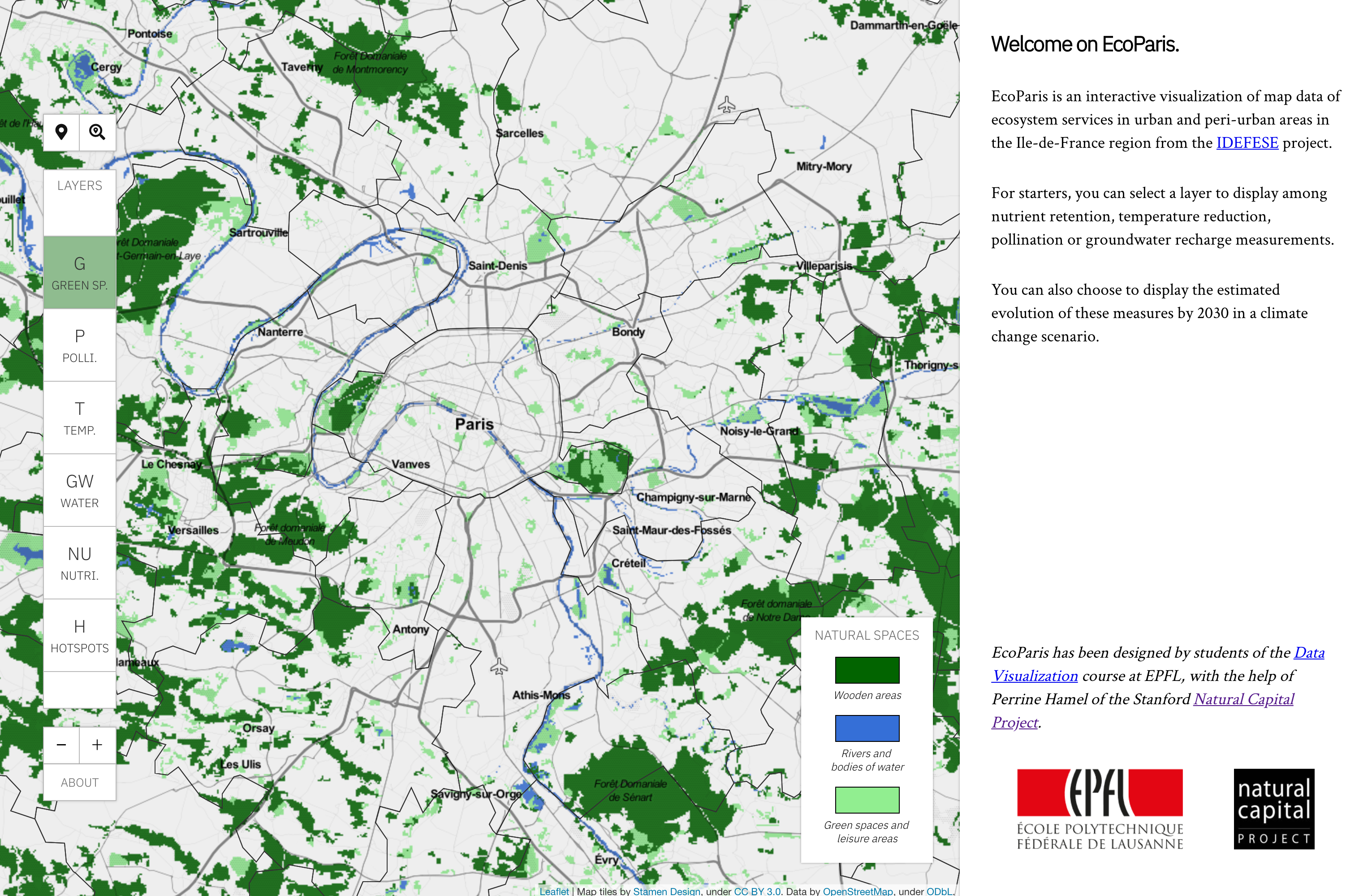Click the minus zoom out button
The height and width of the screenshot is (896, 1372).
click(61, 745)
